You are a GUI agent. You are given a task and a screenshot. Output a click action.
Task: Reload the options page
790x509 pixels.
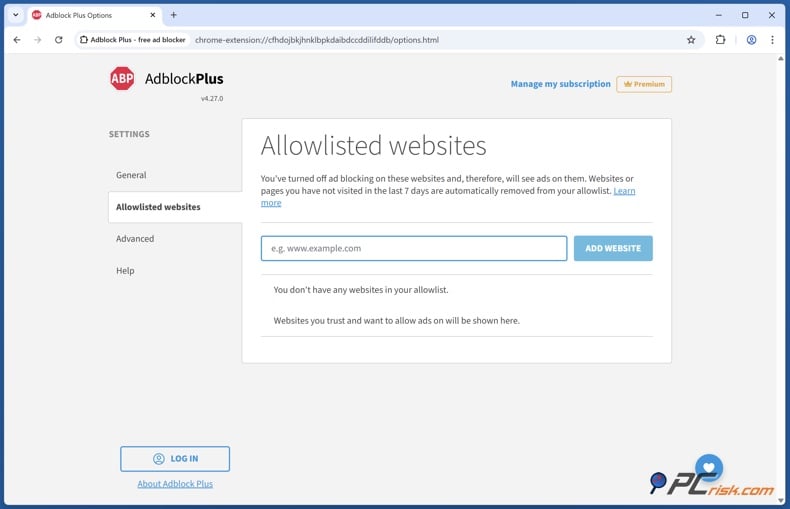point(58,40)
